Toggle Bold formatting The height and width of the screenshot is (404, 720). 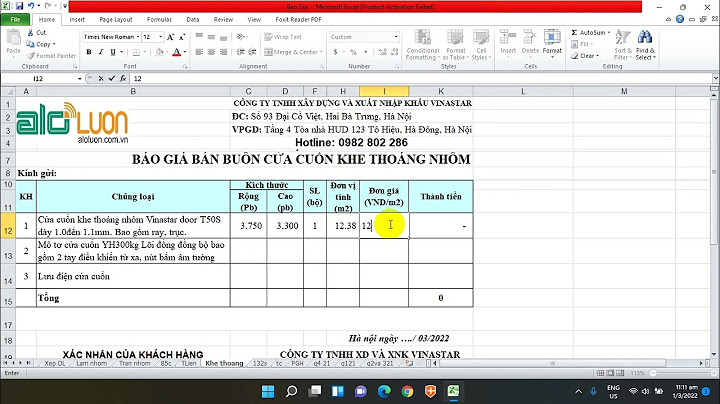pos(89,52)
